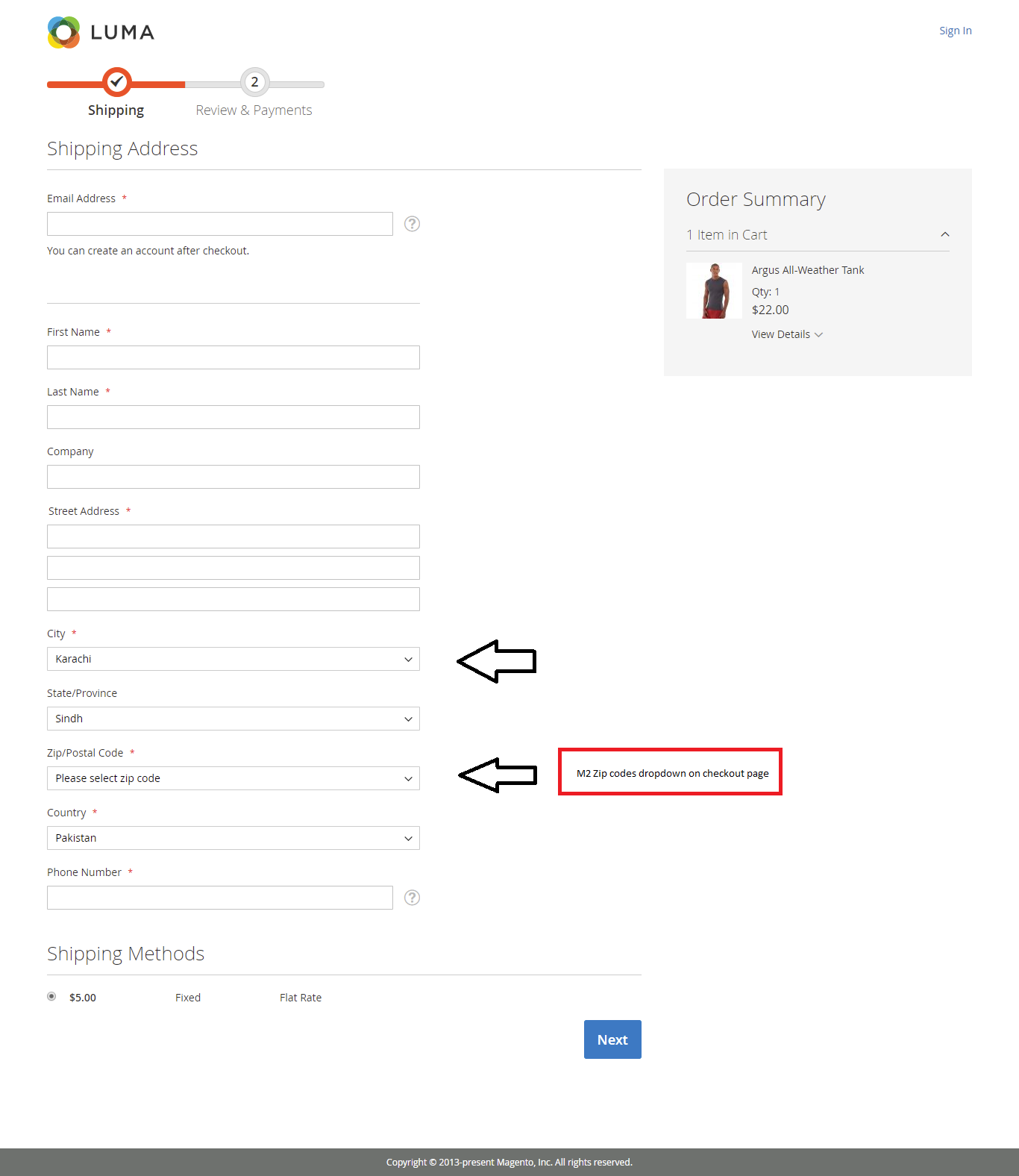The image size is (1019, 1176).
Task: Open the Zip/Postal Code dropdown
Action: [233, 778]
